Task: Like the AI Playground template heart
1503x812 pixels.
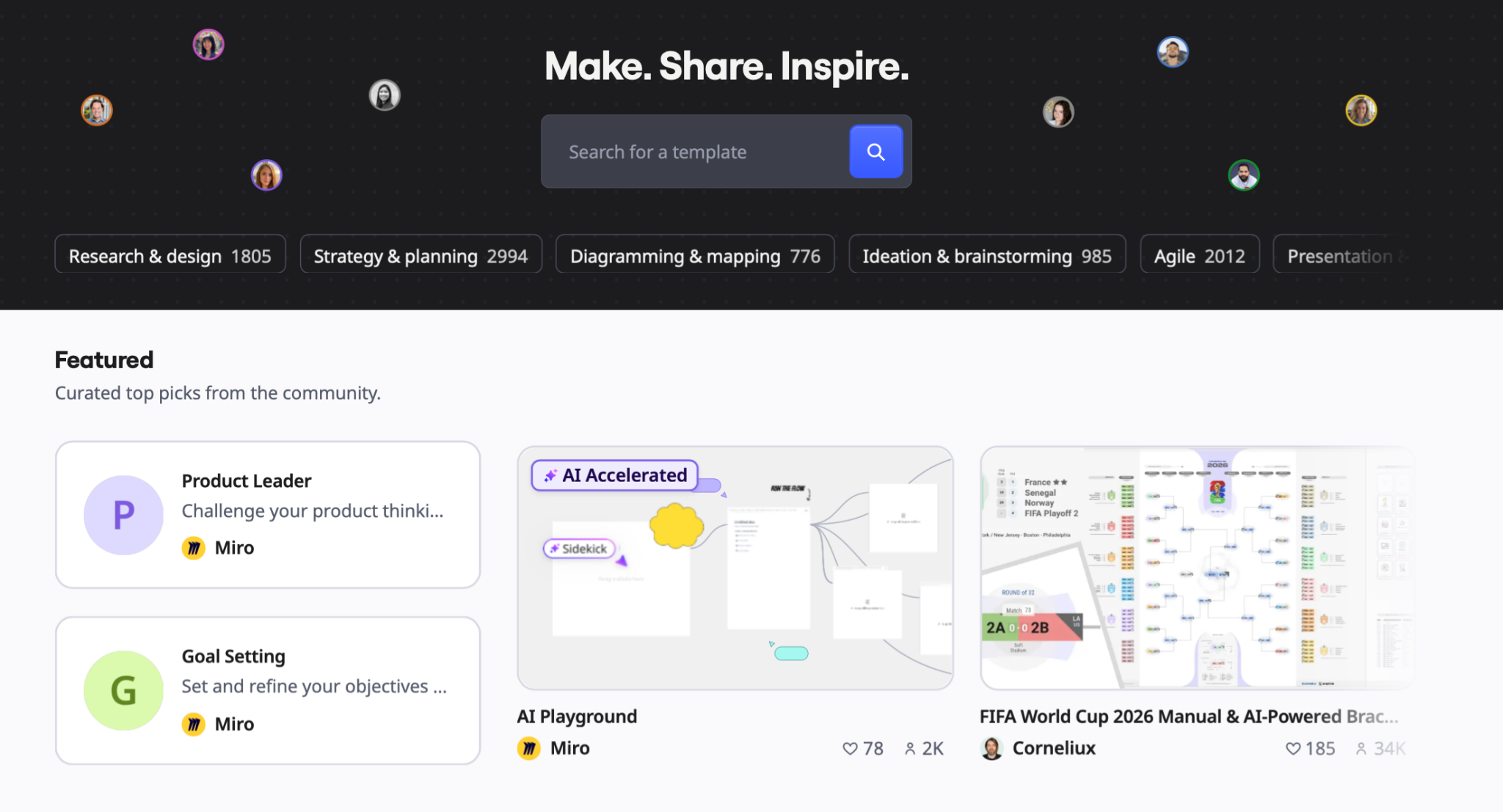Action: click(850, 748)
